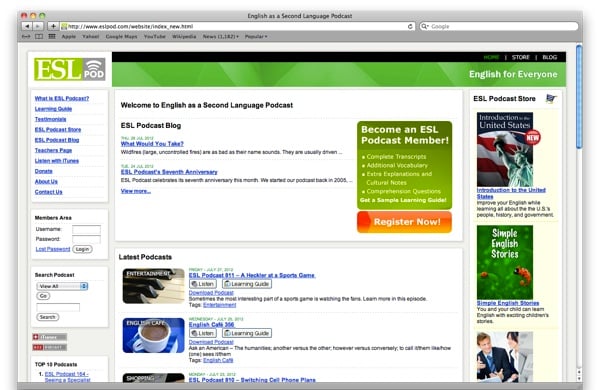Open the Google Maps bookmark
This screenshot has width=600, height=390.
(x=121, y=37)
